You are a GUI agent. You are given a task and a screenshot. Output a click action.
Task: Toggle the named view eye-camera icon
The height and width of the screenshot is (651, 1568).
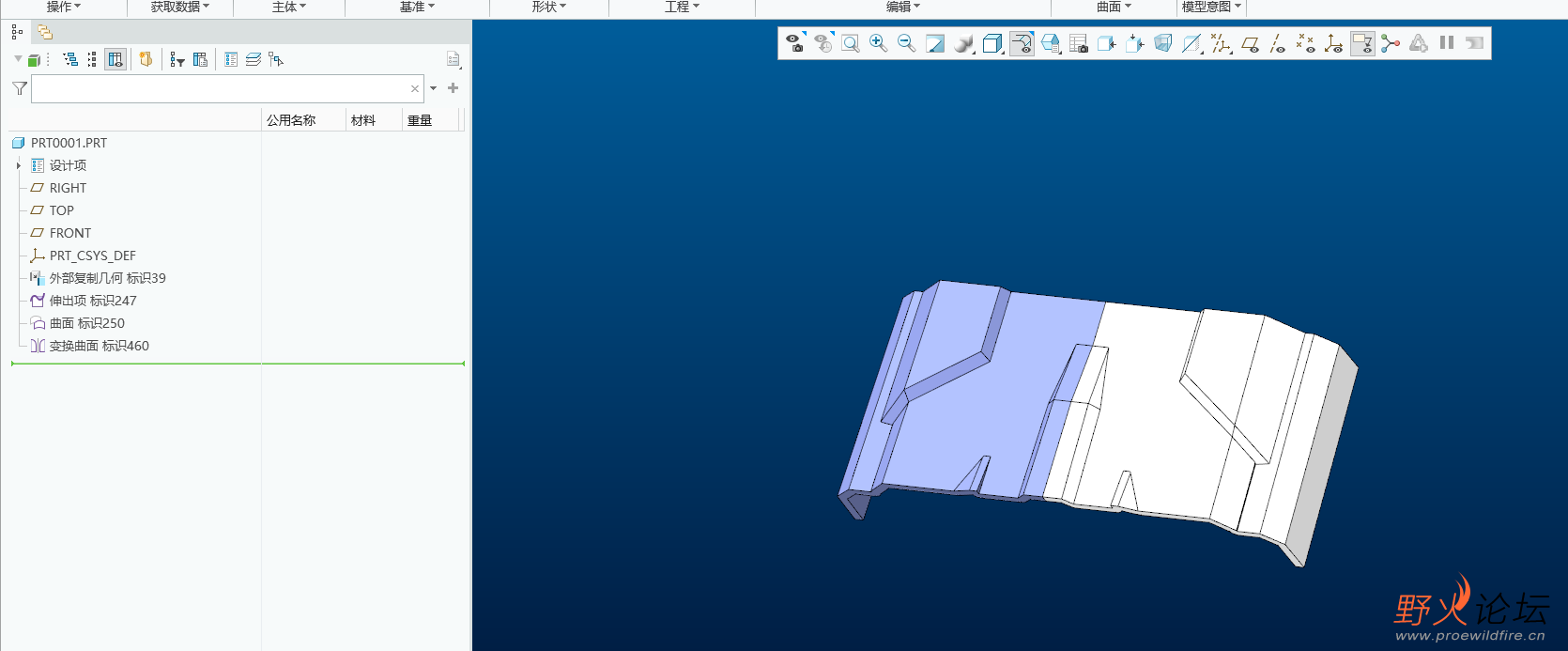point(795,43)
